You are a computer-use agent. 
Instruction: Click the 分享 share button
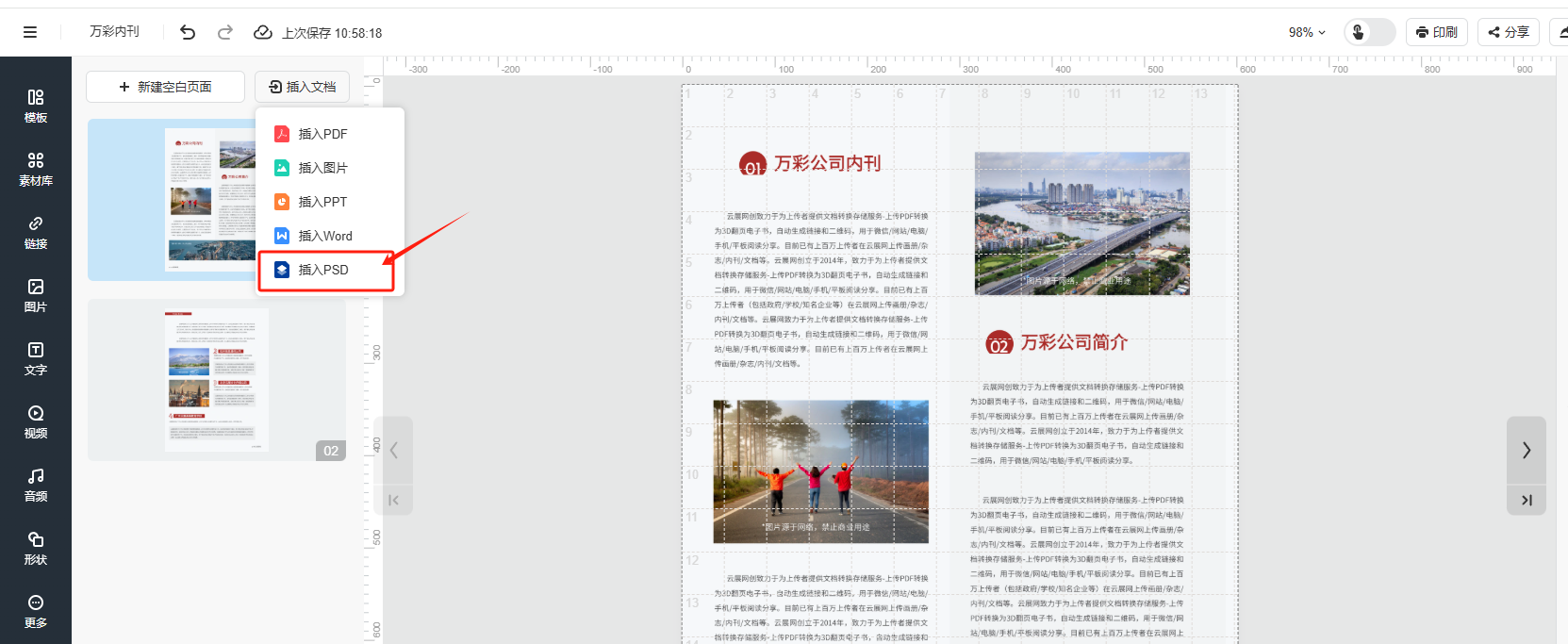[x=1508, y=32]
